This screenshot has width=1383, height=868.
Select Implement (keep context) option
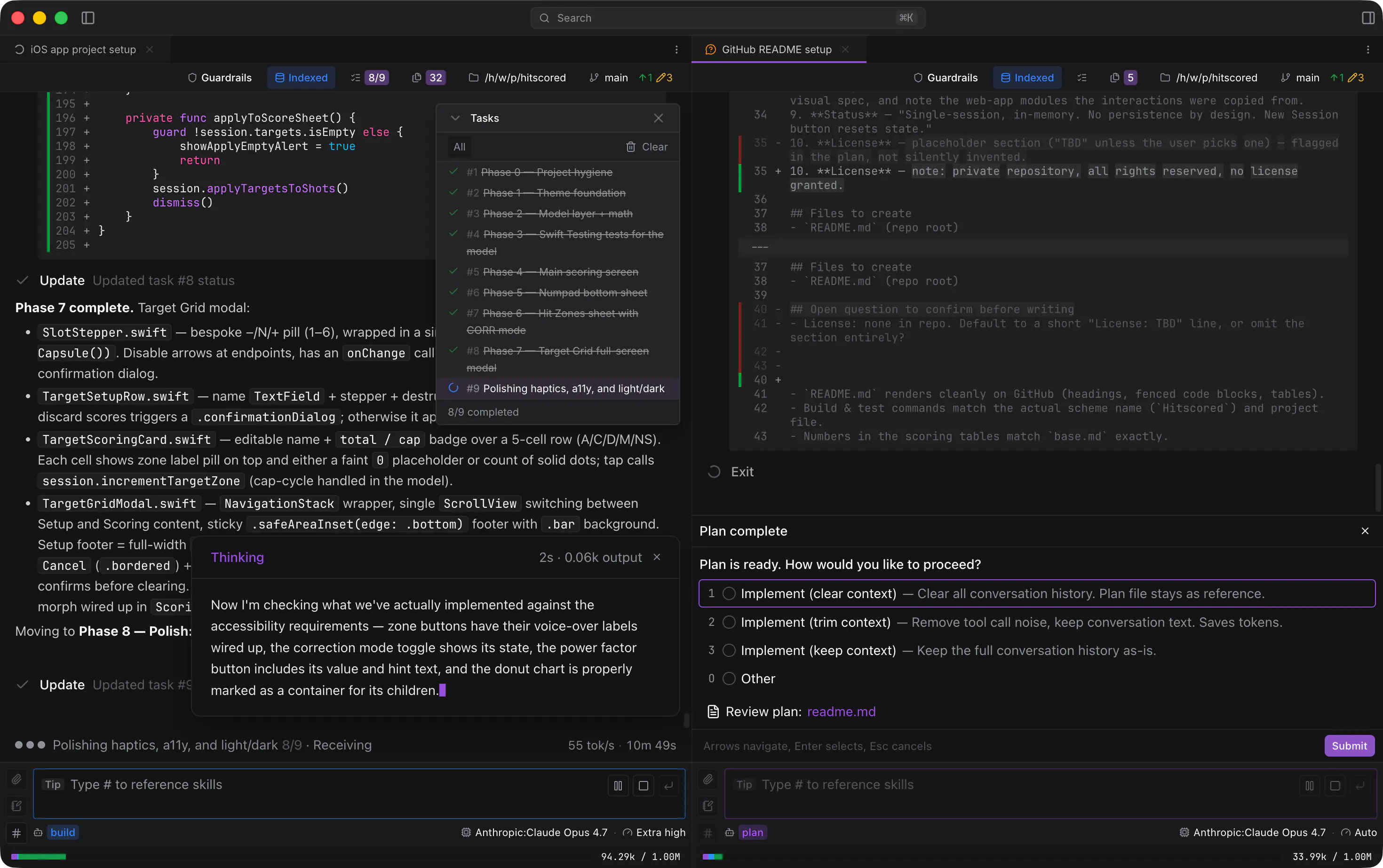[x=1037, y=650]
